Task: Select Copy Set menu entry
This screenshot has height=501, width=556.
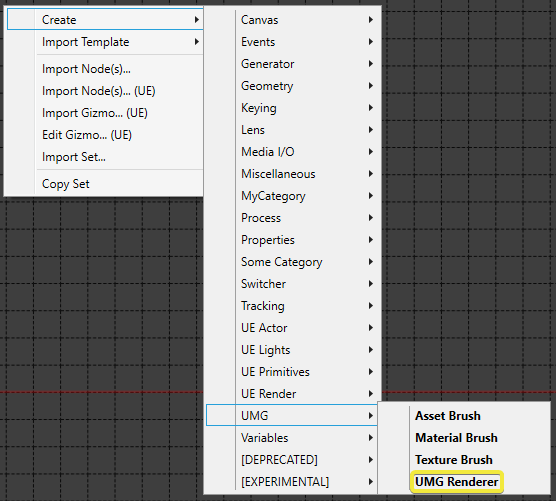Action: point(66,184)
